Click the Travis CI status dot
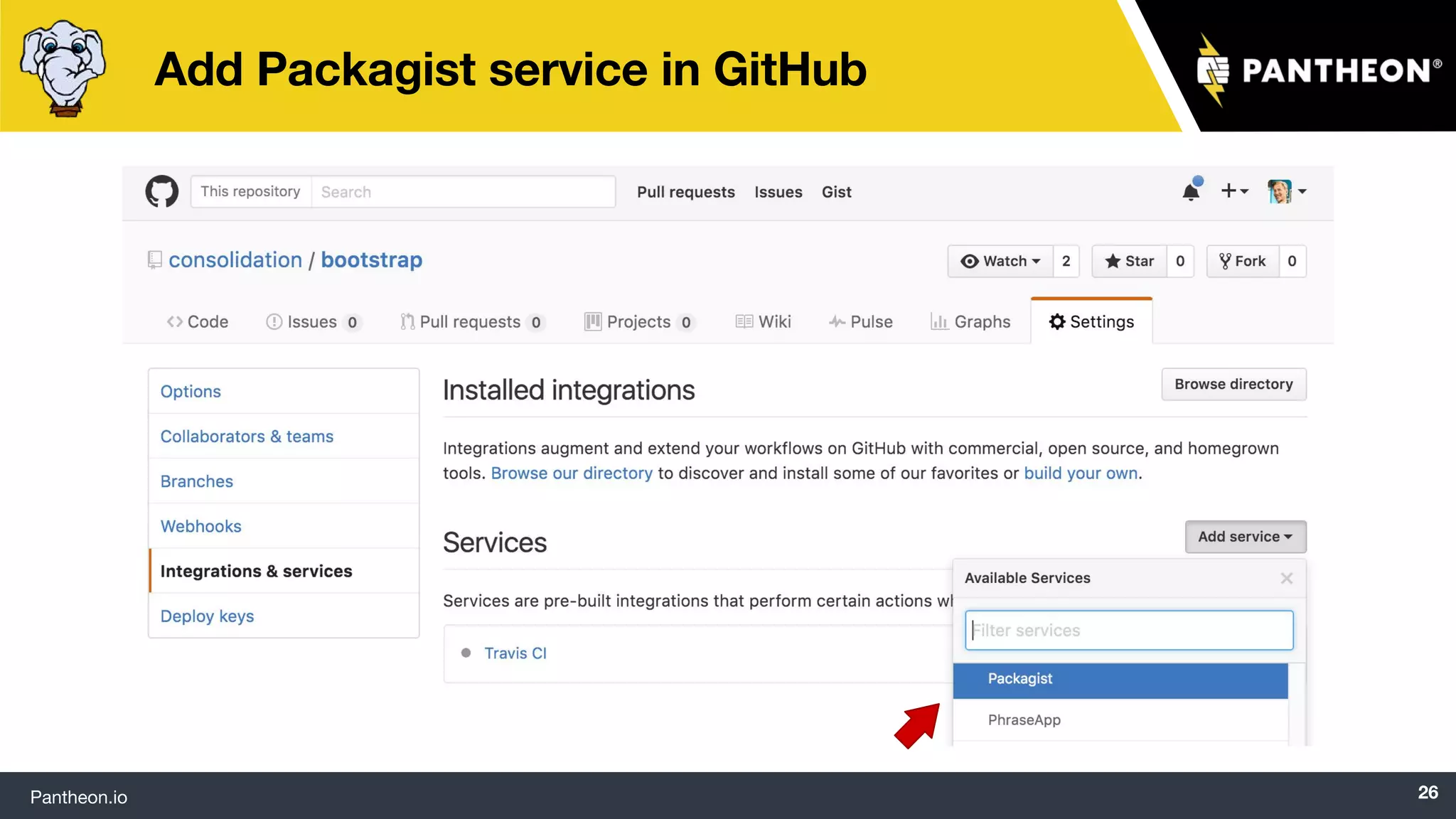 click(466, 653)
